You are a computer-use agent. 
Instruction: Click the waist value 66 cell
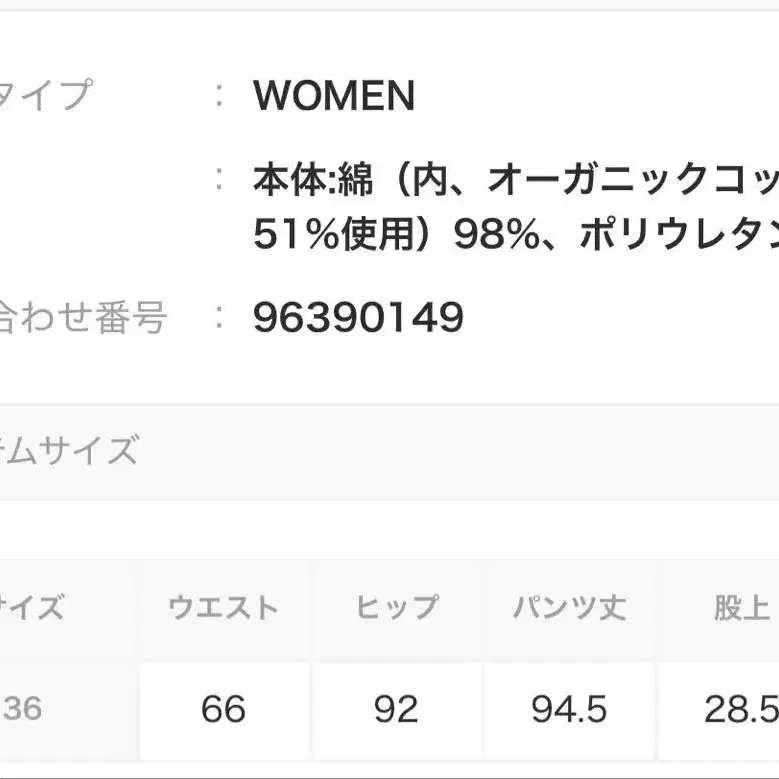pos(223,709)
